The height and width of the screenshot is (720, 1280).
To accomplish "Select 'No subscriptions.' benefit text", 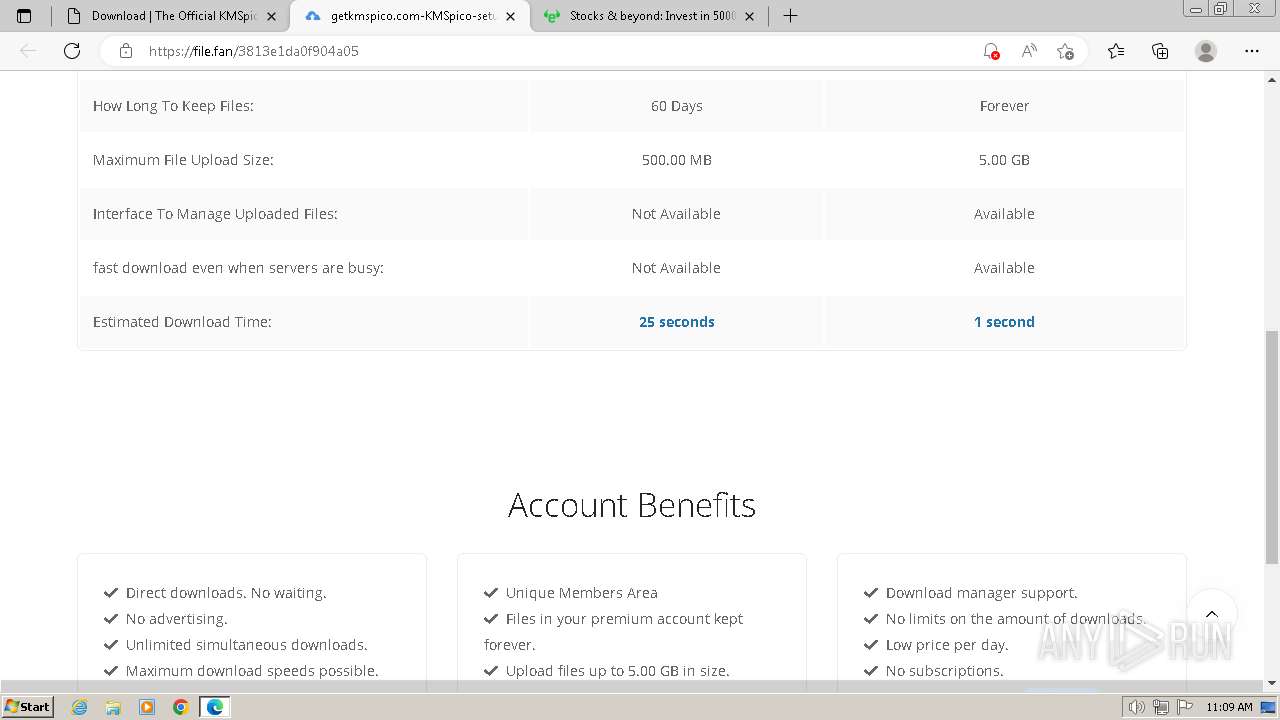I will point(945,671).
